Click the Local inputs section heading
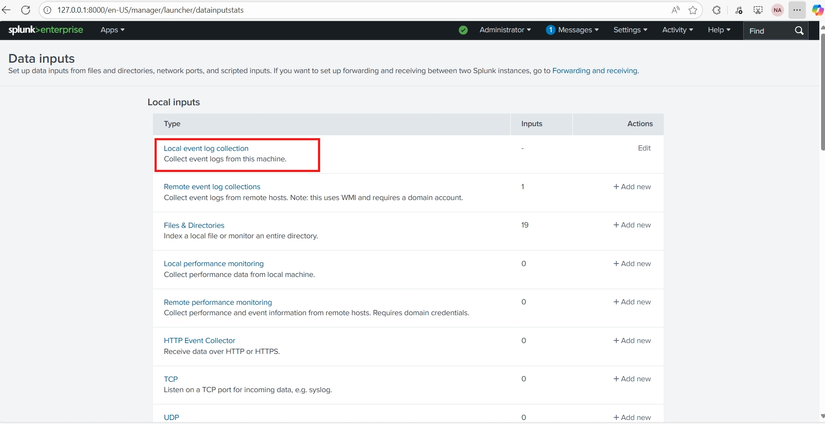Image resolution: width=825 pixels, height=424 pixels. click(174, 102)
